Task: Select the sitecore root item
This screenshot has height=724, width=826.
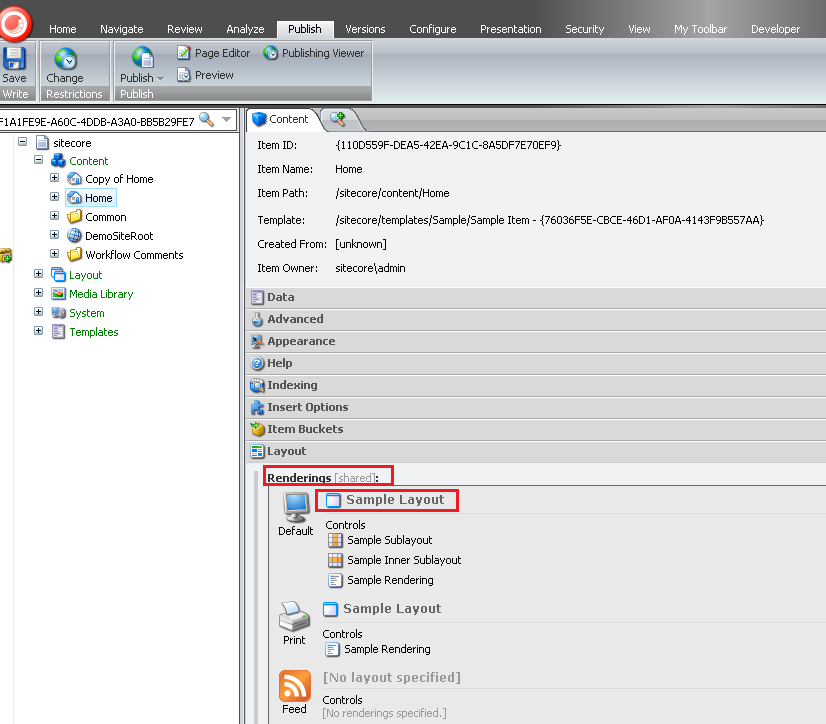Action: point(64,143)
